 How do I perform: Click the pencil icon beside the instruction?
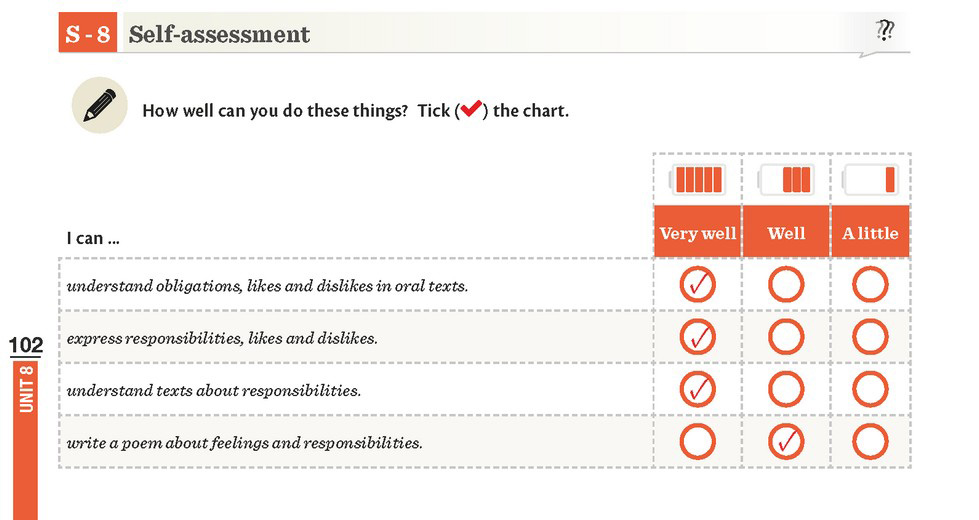tap(99, 105)
